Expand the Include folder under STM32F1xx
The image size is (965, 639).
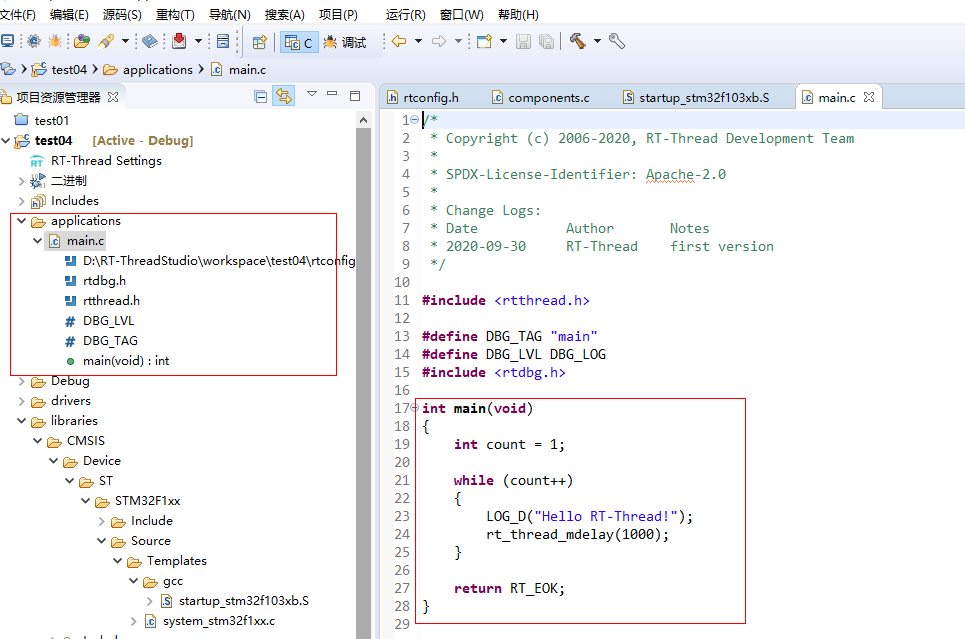[102, 521]
